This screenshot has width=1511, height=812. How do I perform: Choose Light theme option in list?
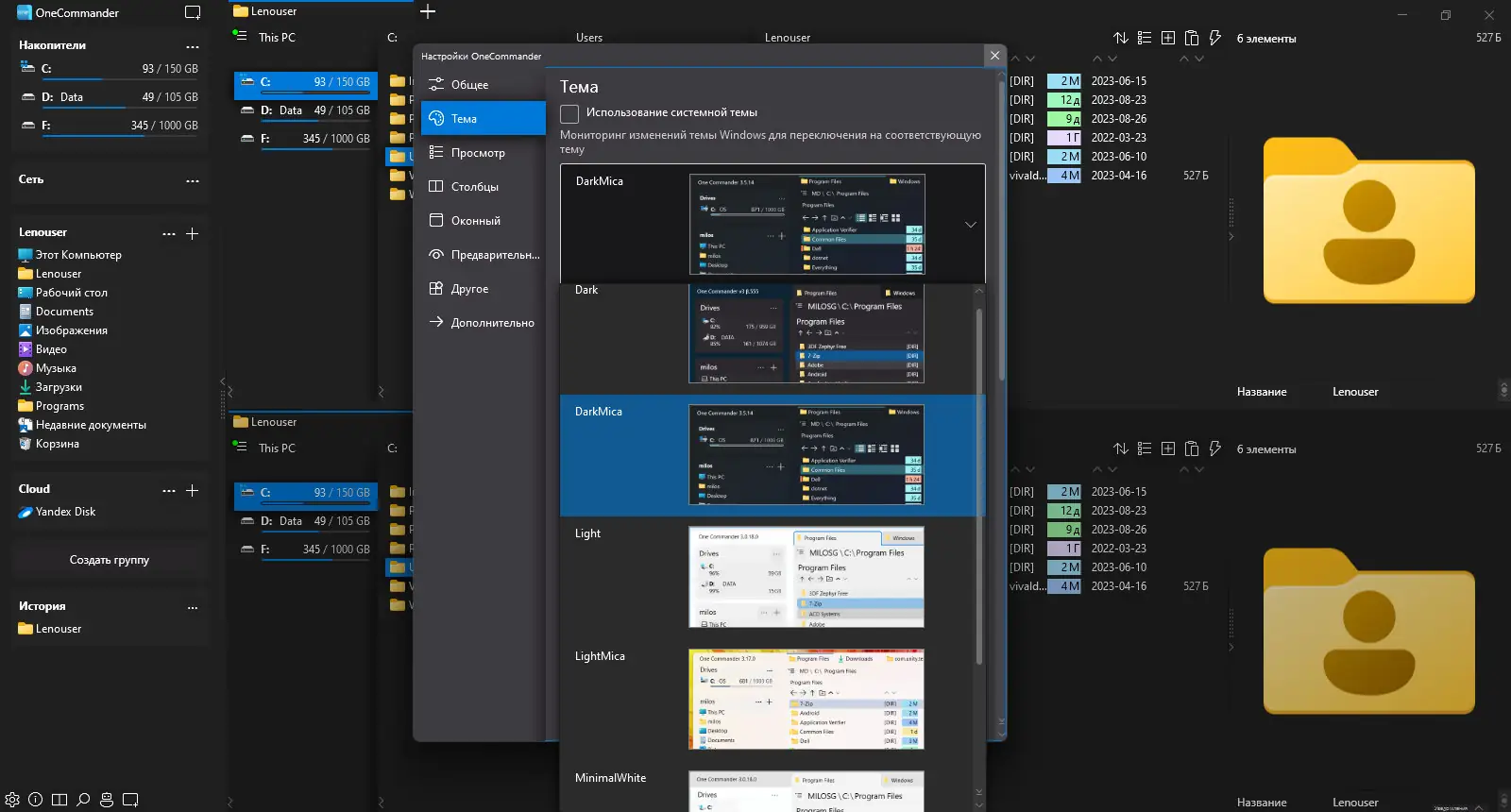[x=767, y=577]
